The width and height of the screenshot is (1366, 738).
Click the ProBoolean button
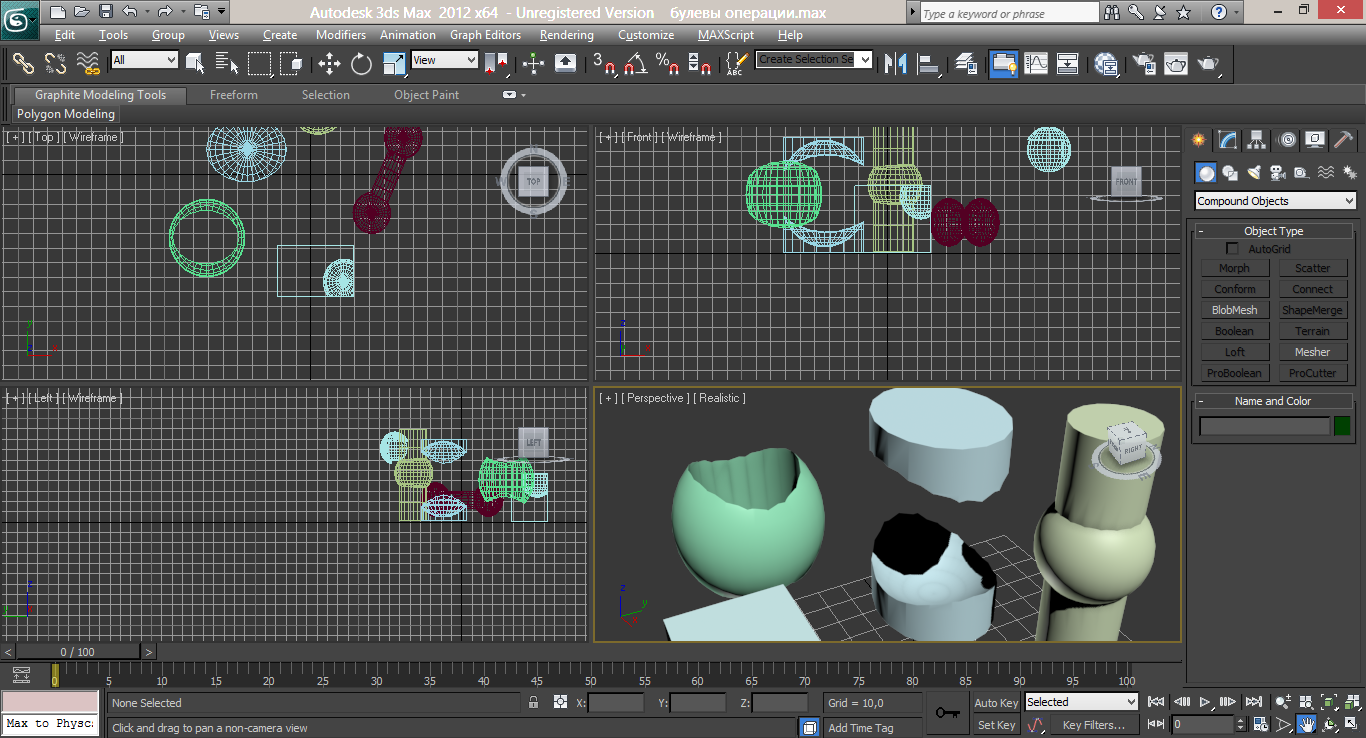[x=1235, y=373]
